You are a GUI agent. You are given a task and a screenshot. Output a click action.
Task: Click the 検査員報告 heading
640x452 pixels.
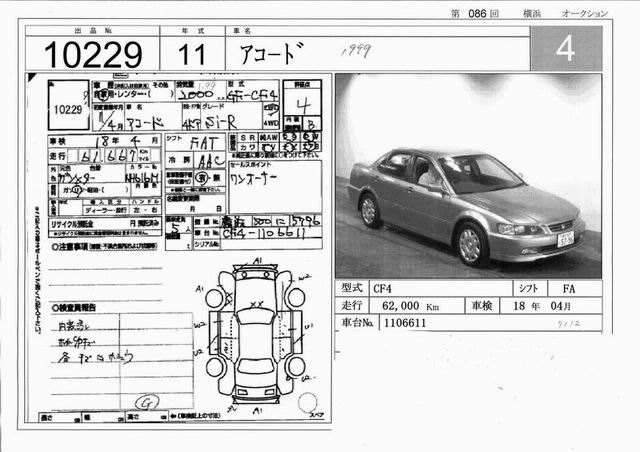click(74, 308)
